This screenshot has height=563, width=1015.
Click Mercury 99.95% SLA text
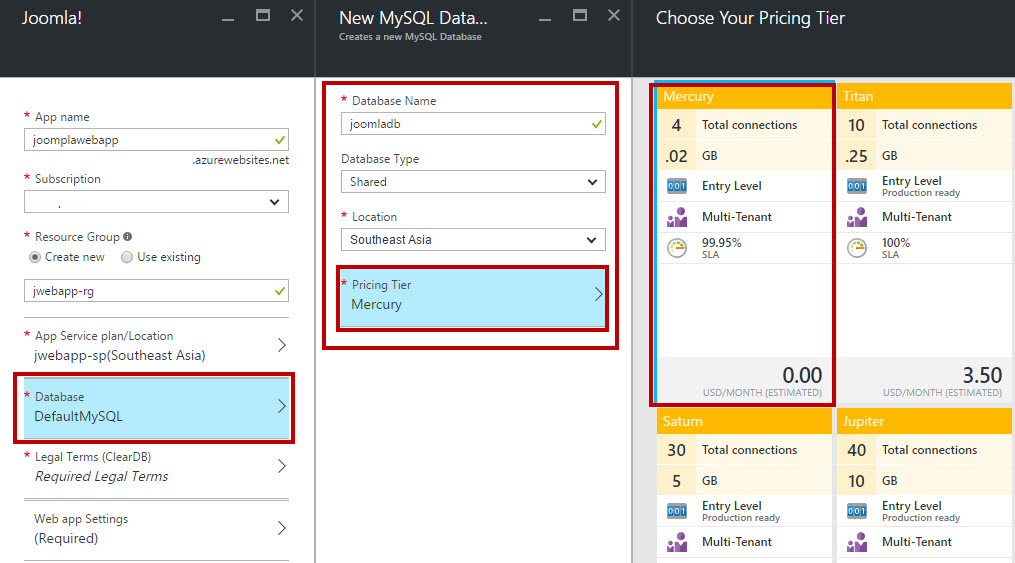tap(721, 248)
